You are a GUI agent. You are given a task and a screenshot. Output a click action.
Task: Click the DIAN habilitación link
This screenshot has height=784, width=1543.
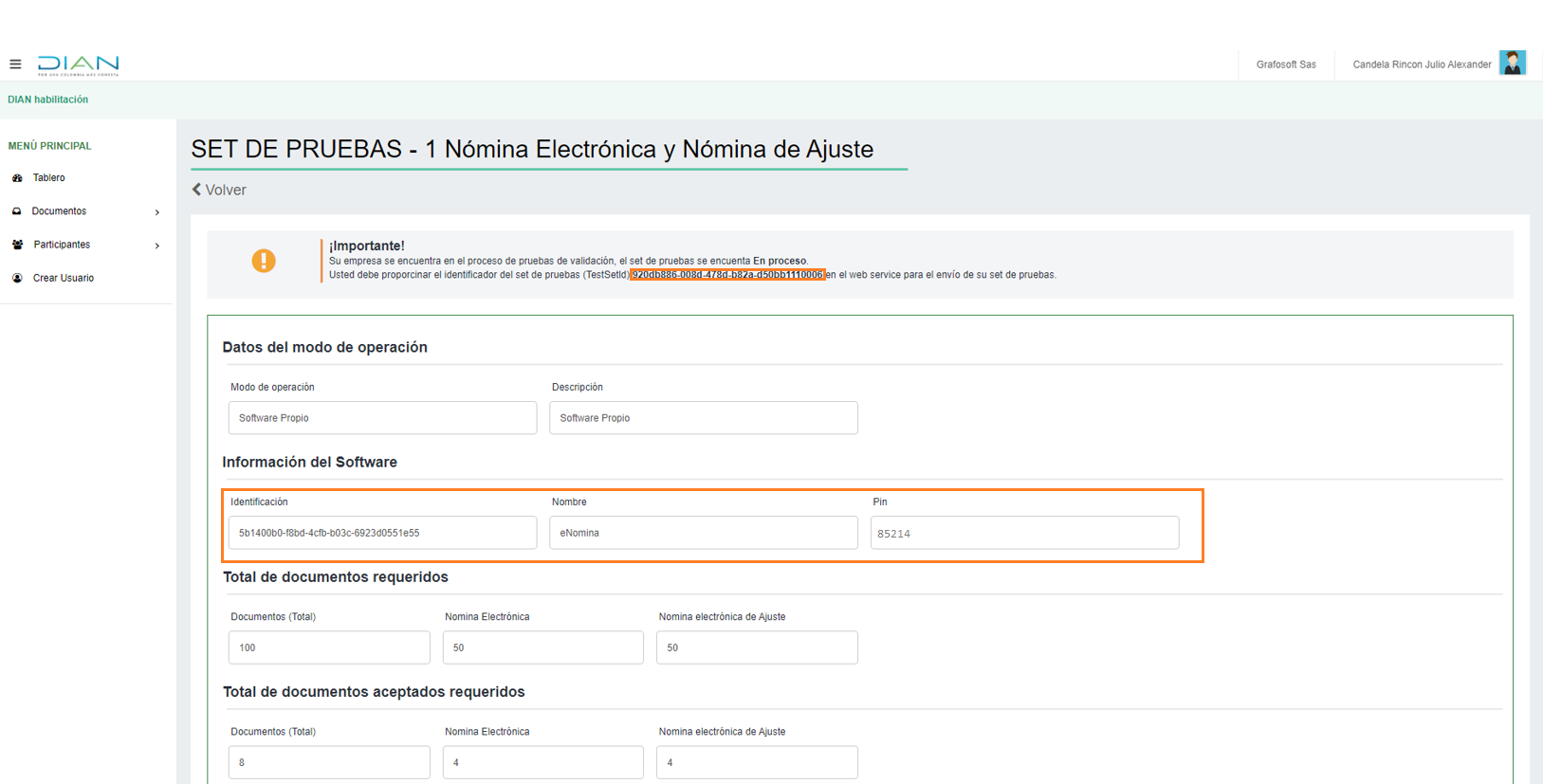(x=47, y=100)
